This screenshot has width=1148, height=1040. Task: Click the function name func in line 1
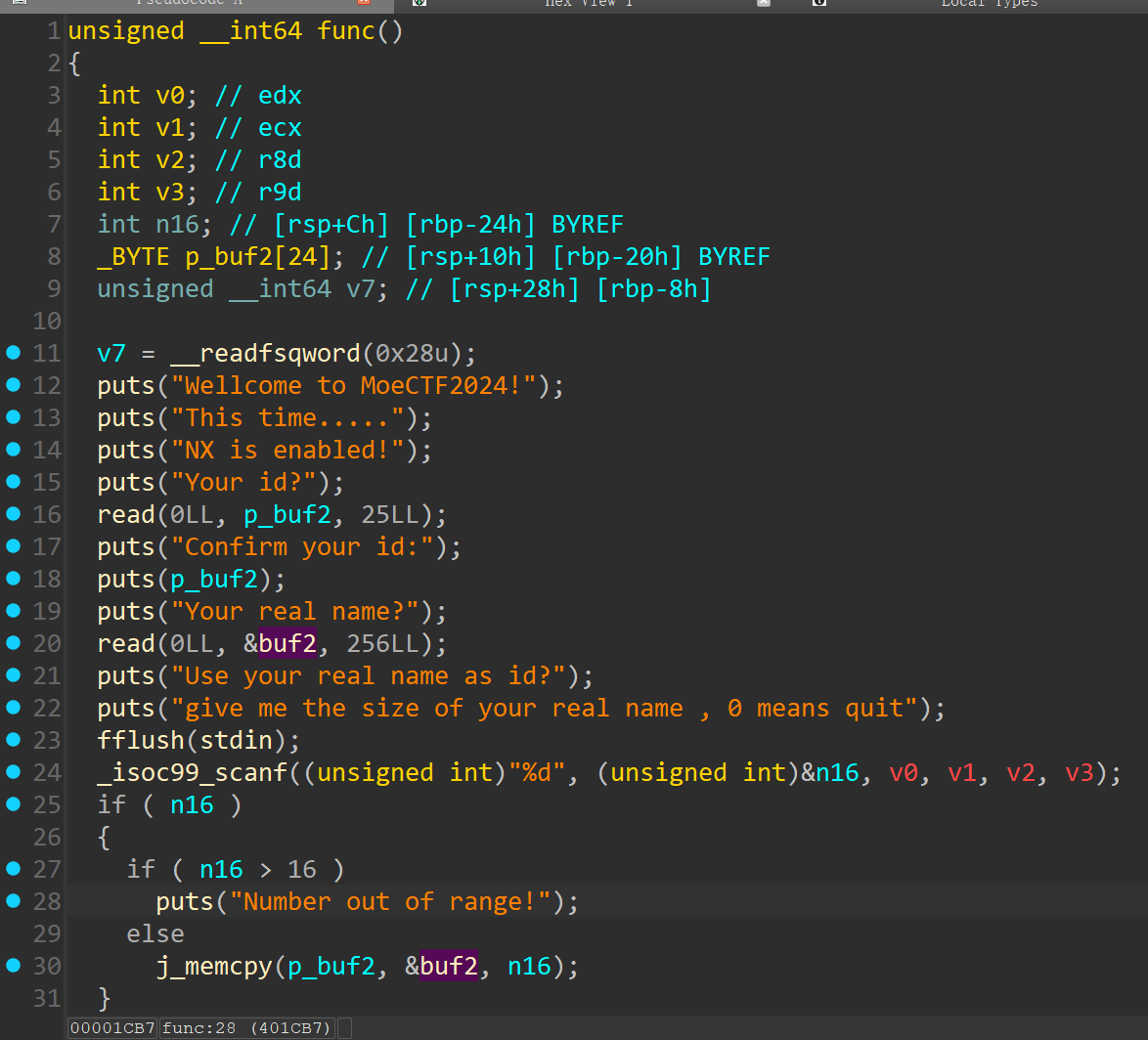[x=345, y=30]
